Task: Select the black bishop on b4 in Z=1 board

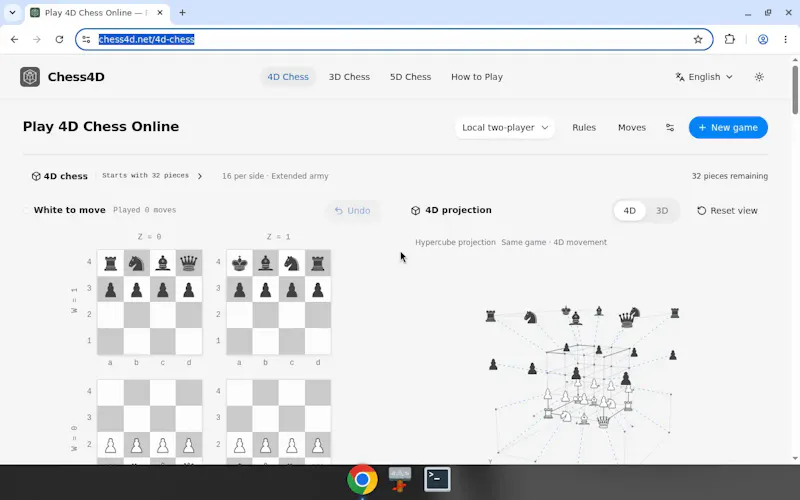Action: click(x=265, y=263)
